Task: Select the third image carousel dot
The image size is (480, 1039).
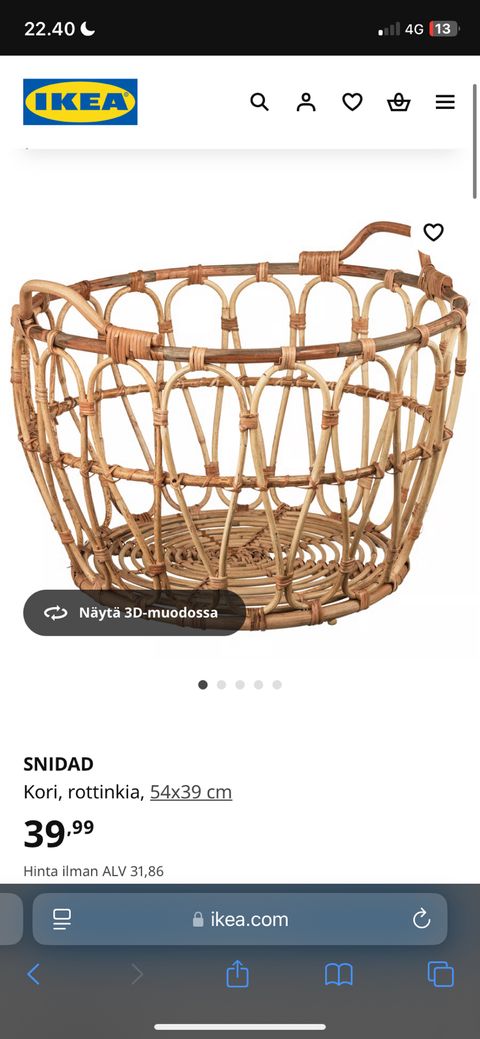Action: click(240, 684)
